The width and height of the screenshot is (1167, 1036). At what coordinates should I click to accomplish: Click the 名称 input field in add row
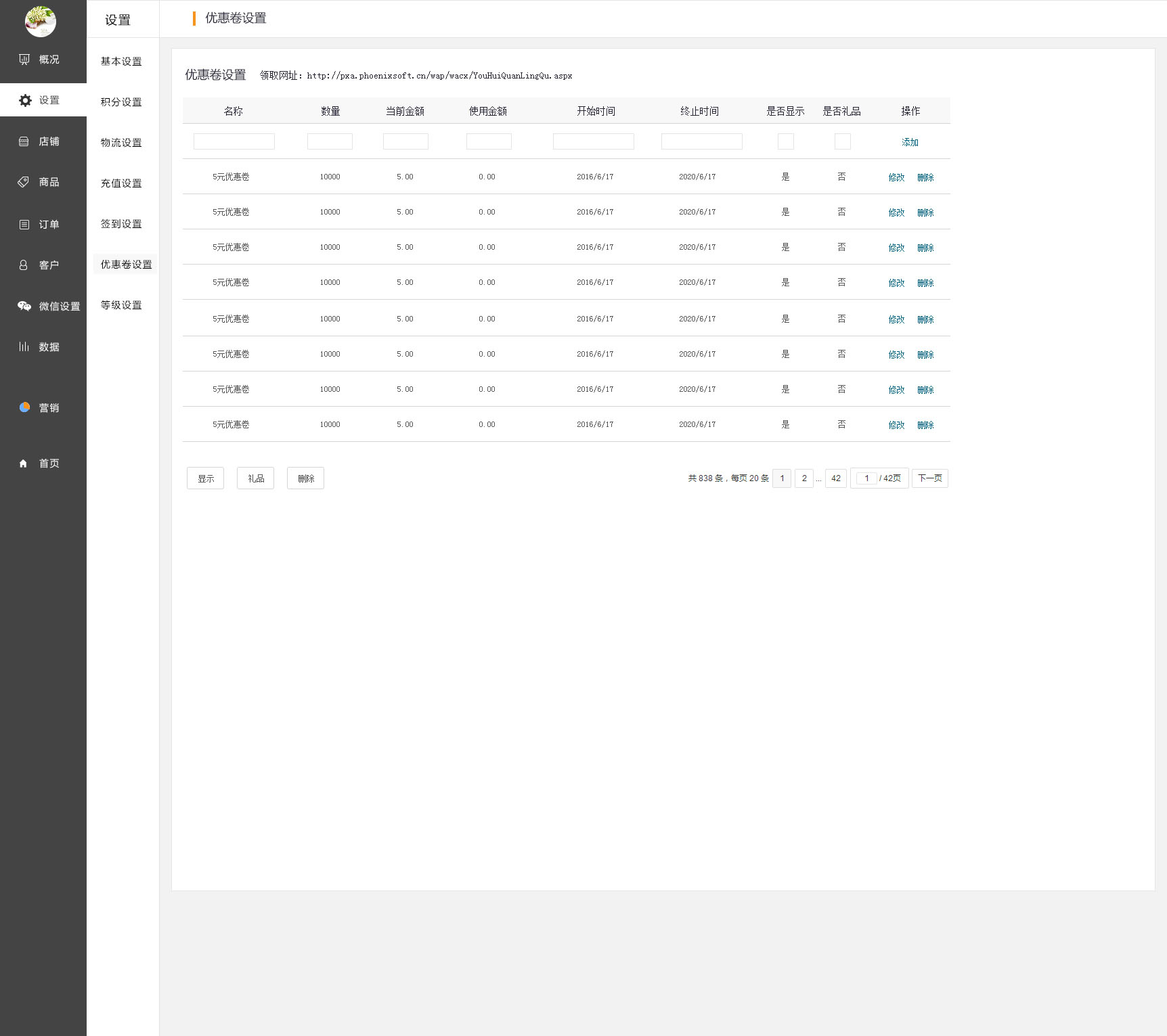[234, 141]
